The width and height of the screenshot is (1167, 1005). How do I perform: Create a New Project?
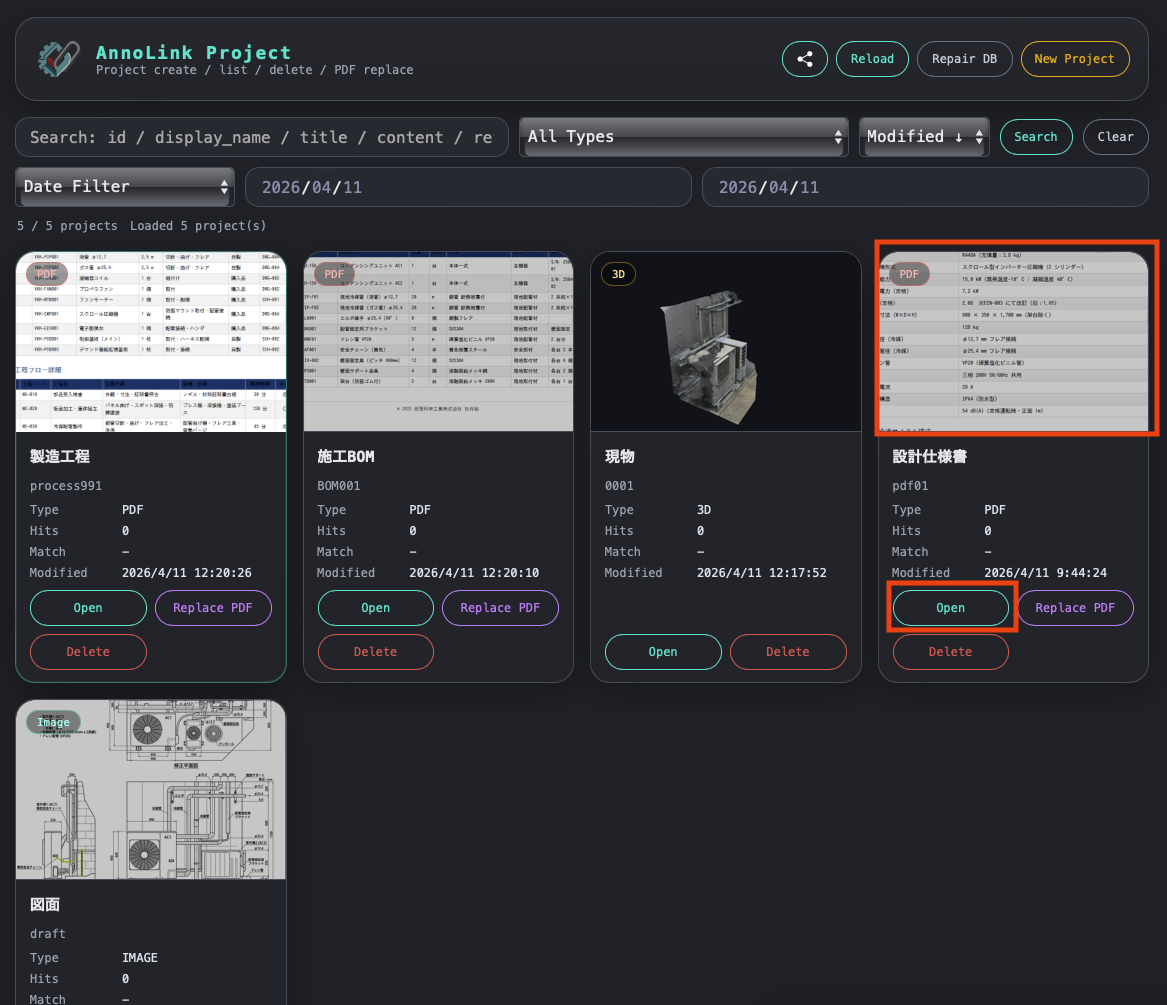pyautogui.click(x=1074, y=59)
